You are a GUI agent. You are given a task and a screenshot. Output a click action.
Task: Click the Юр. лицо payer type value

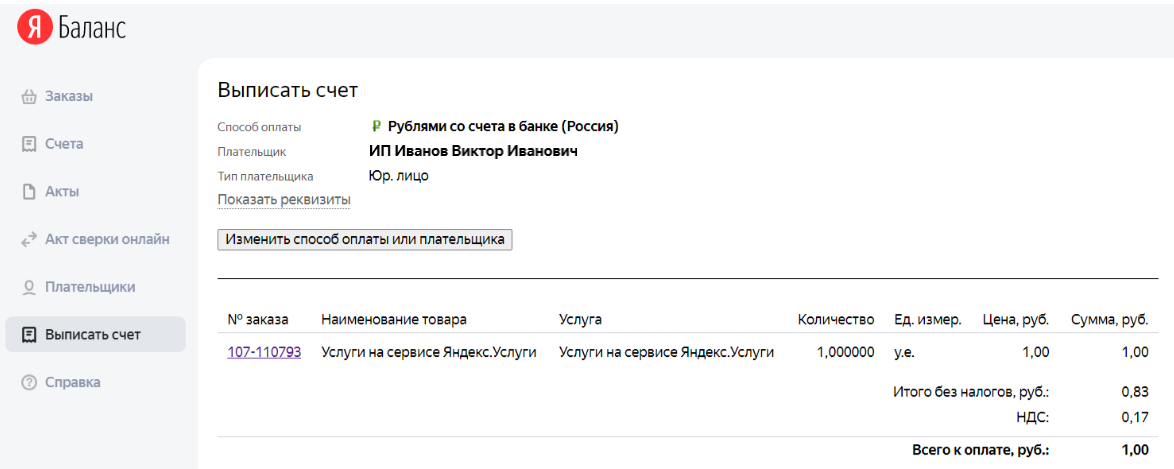[x=399, y=176]
